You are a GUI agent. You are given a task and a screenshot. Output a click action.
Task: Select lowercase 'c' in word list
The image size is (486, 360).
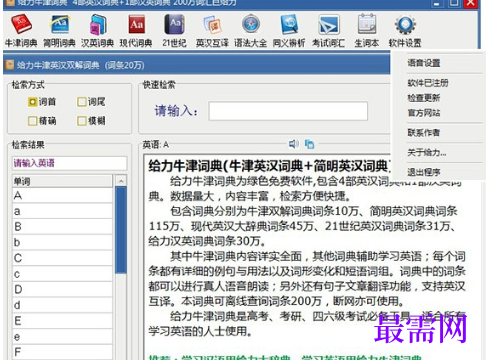(x=62, y=274)
